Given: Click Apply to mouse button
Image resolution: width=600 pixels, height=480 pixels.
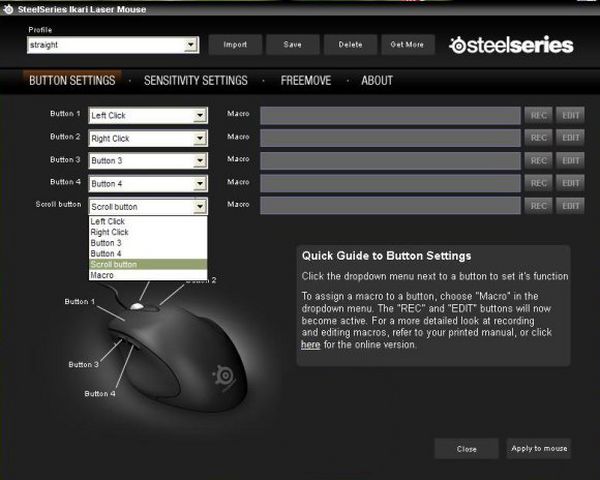Looking at the screenshot, I should coord(538,448).
